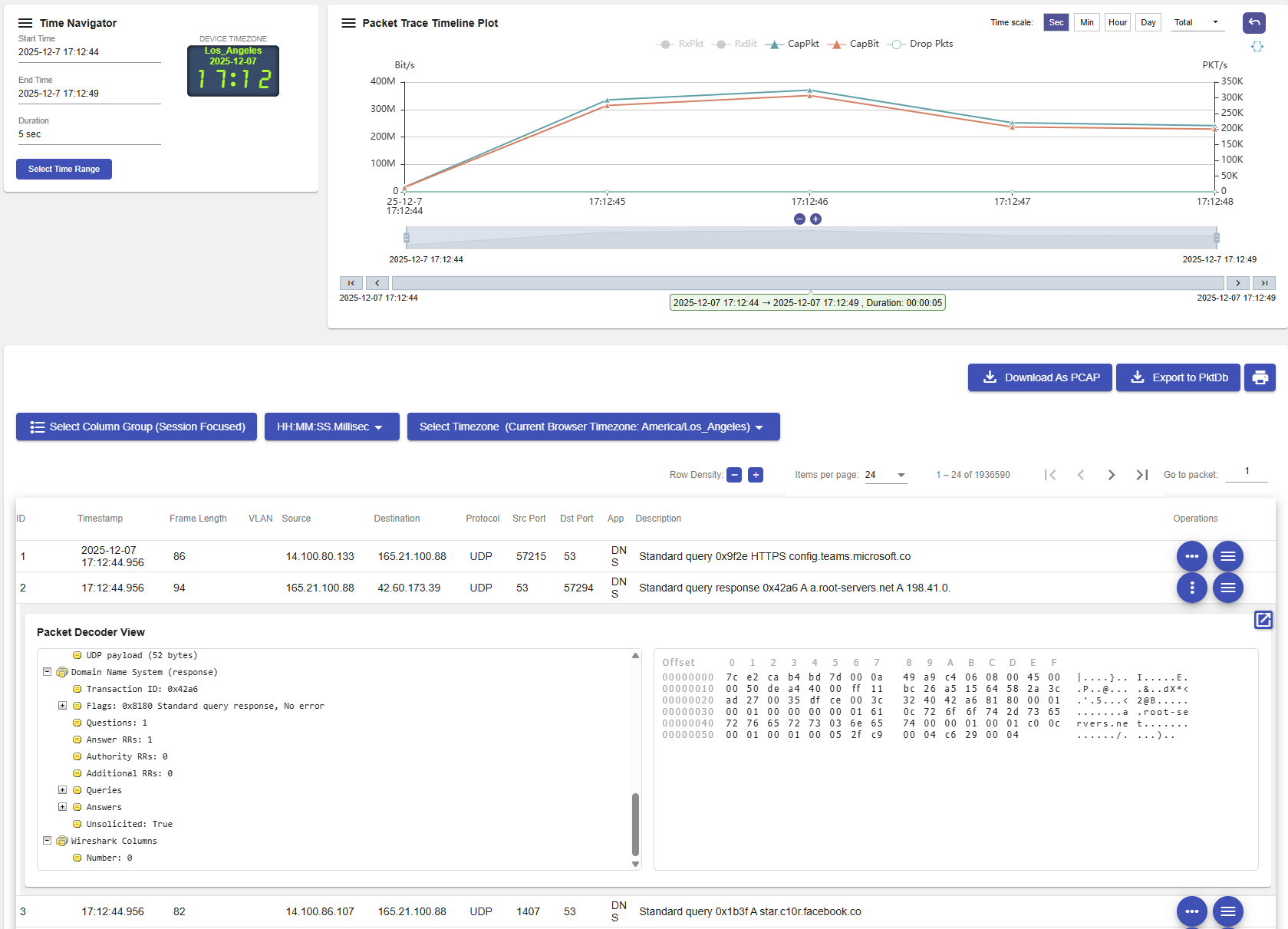
Task: Set time scale to Day
Action: 1148,22
